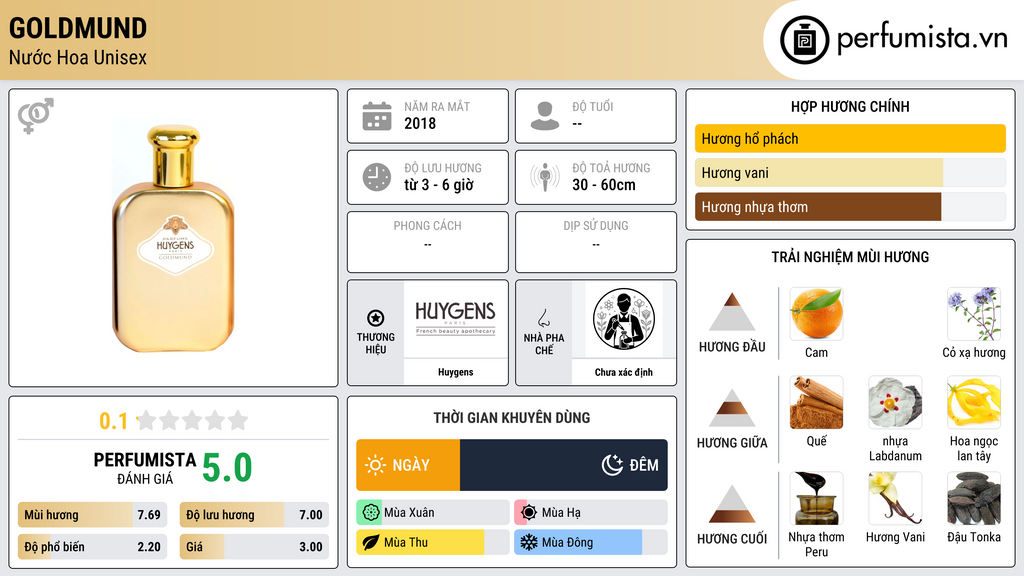Click the Độ lưu hương 7.00 rating bar
Viewport: 1024px width, 576px height.
click(x=254, y=515)
